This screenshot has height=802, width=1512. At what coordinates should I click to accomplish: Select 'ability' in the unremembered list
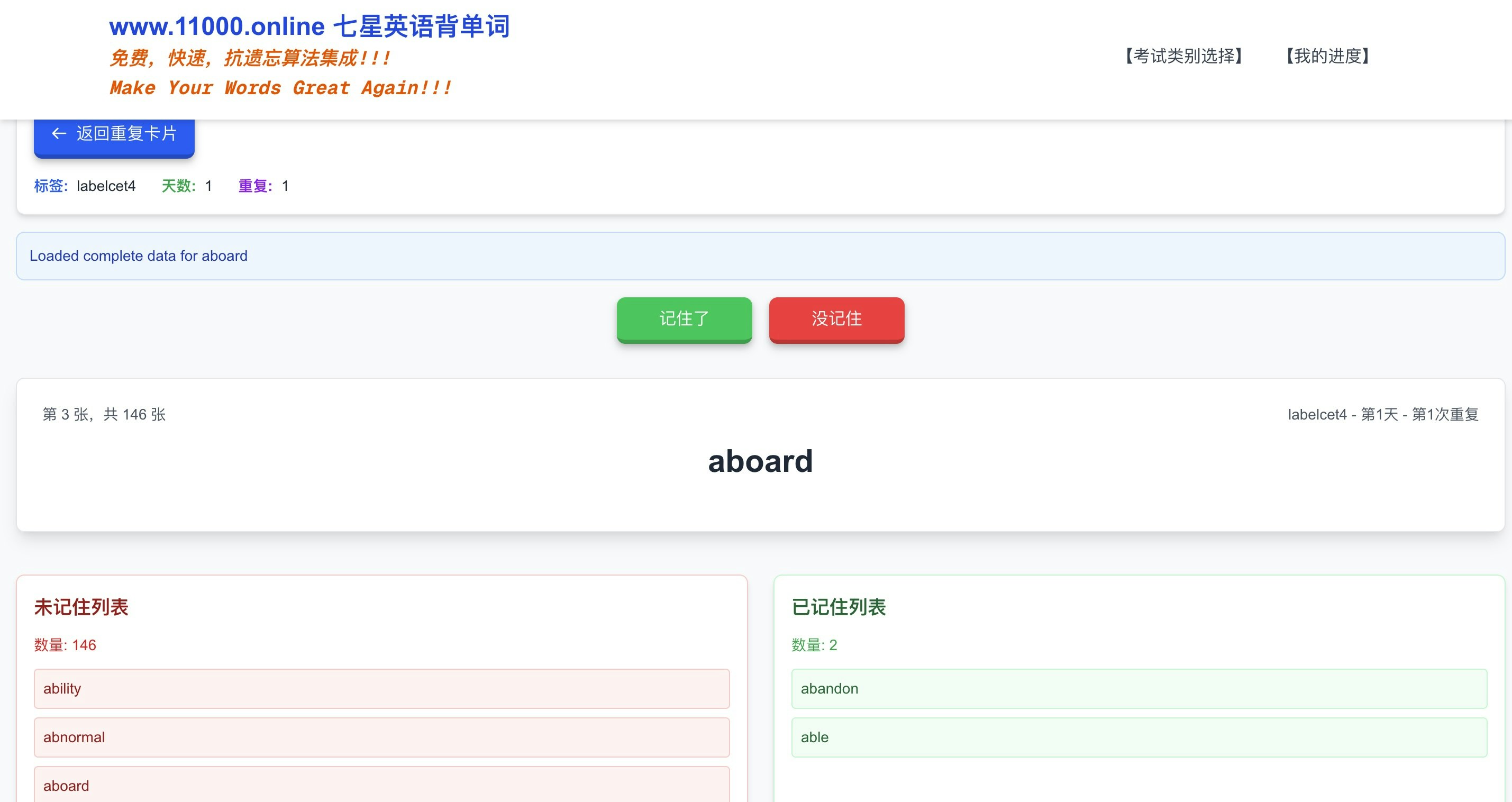(381, 689)
